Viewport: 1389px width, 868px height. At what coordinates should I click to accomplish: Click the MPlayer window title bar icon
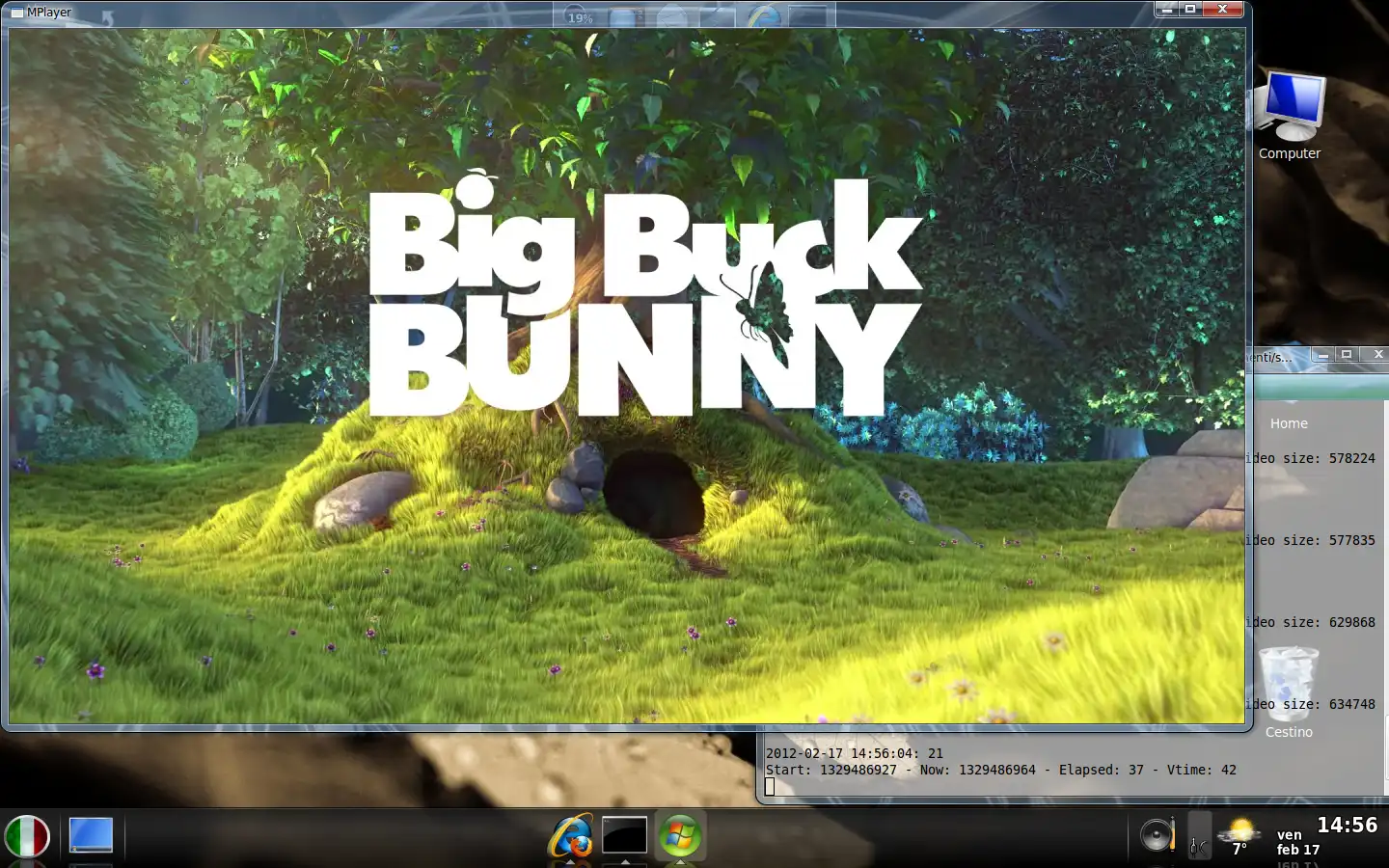[x=16, y=13]
